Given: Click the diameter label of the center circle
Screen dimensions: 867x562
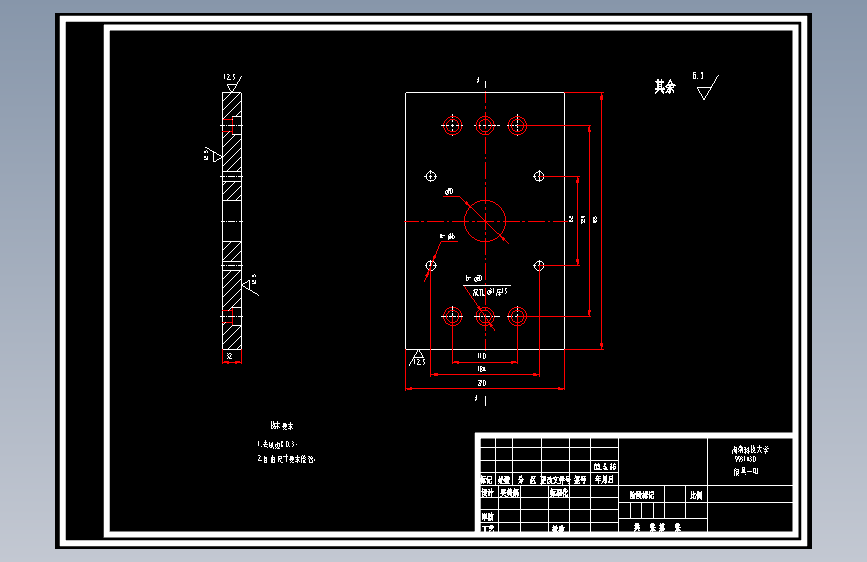Looking at the screenshot, I should click(448, 191).
